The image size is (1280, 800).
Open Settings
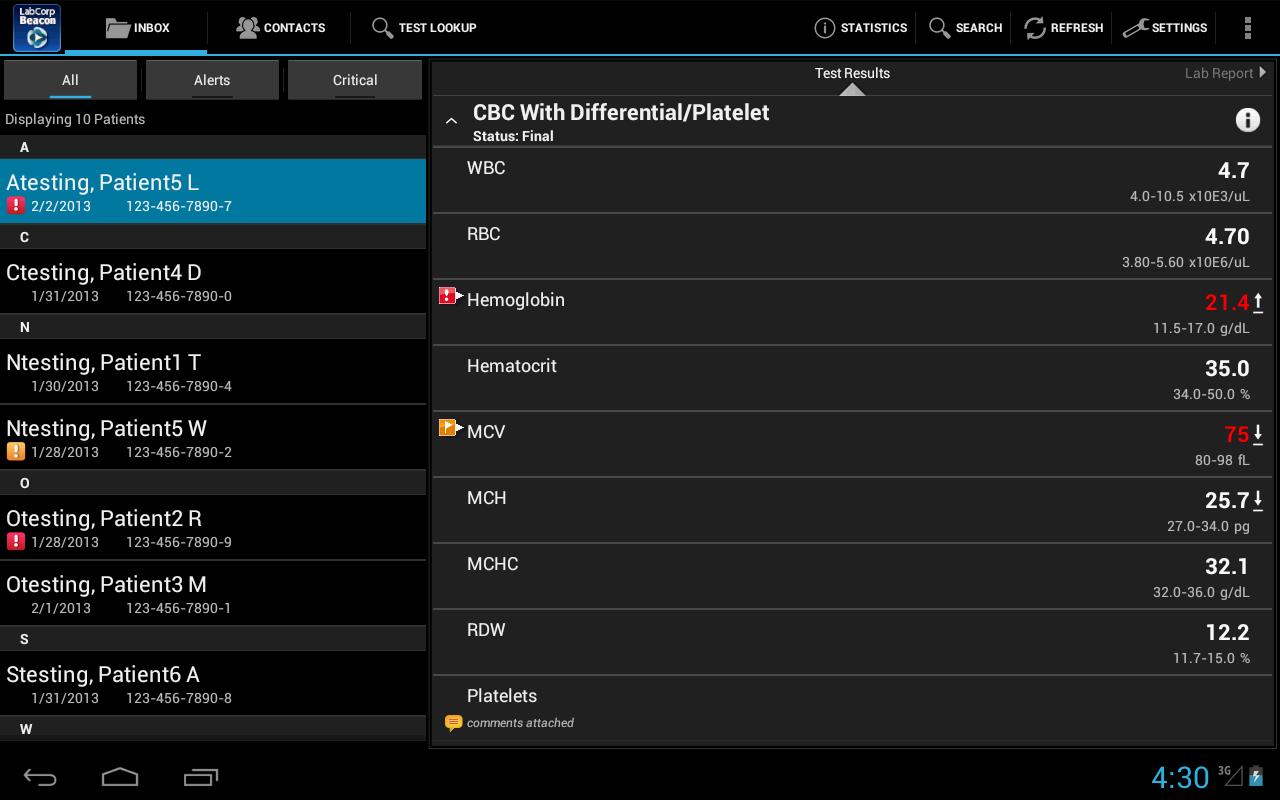[x=1165, y=28]
